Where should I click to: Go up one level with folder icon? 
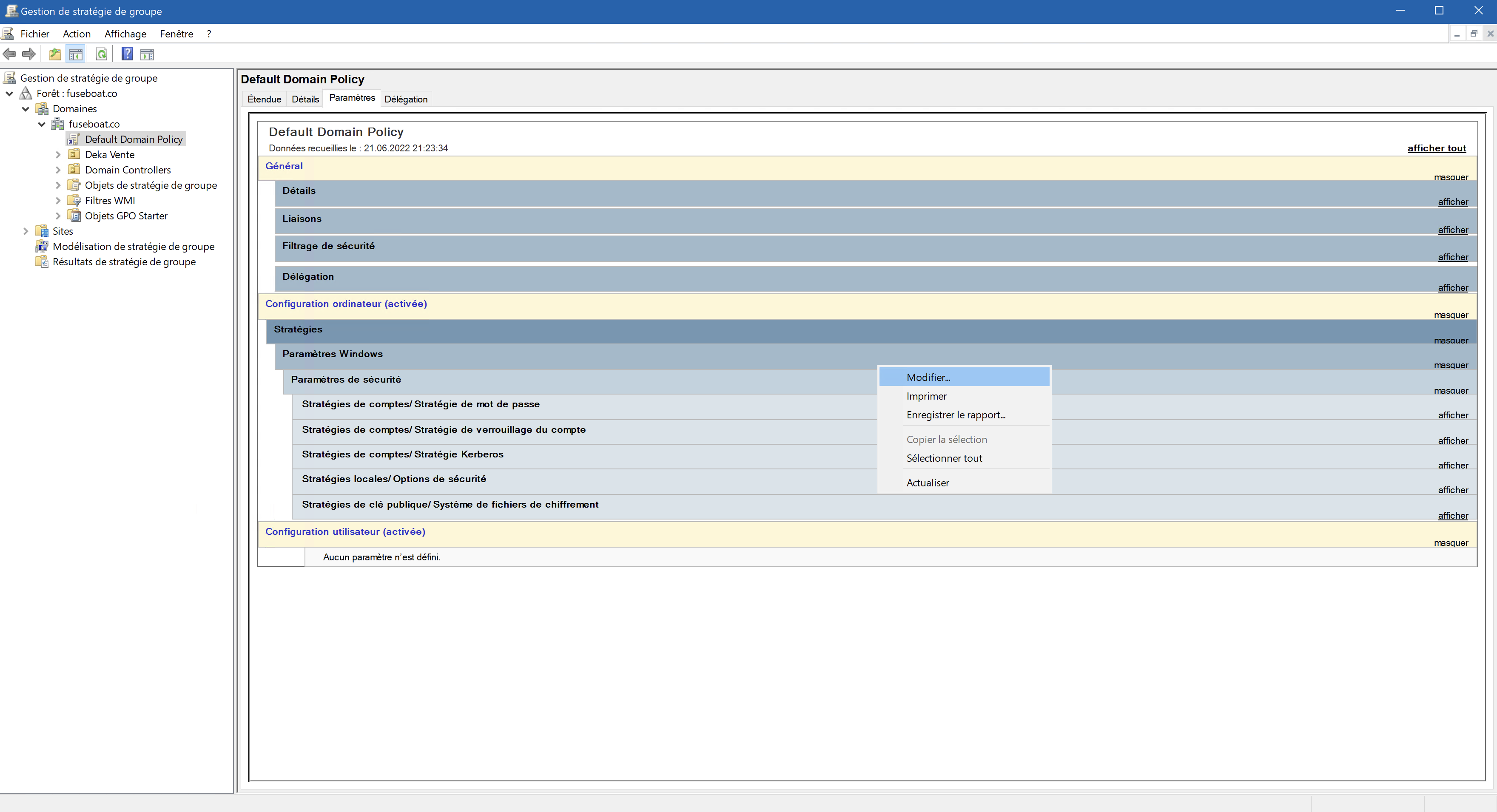55,54
